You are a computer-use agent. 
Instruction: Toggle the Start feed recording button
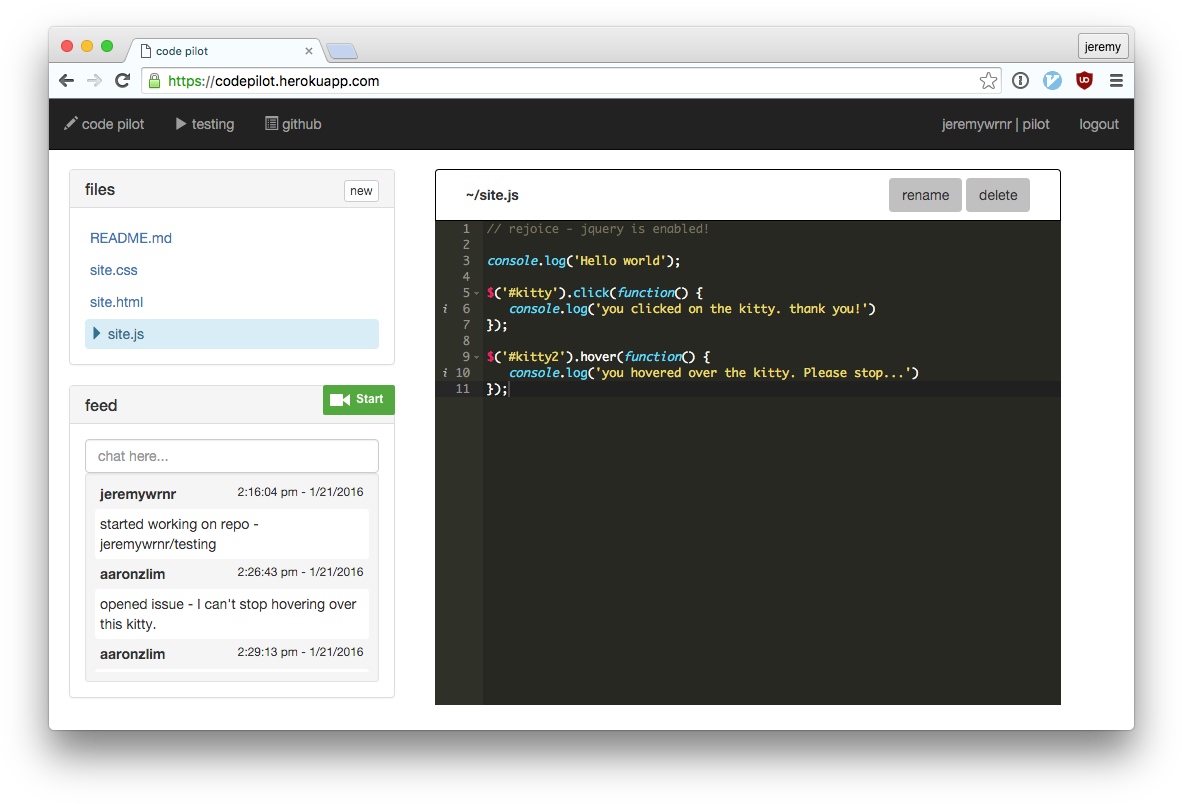[358, 399]
